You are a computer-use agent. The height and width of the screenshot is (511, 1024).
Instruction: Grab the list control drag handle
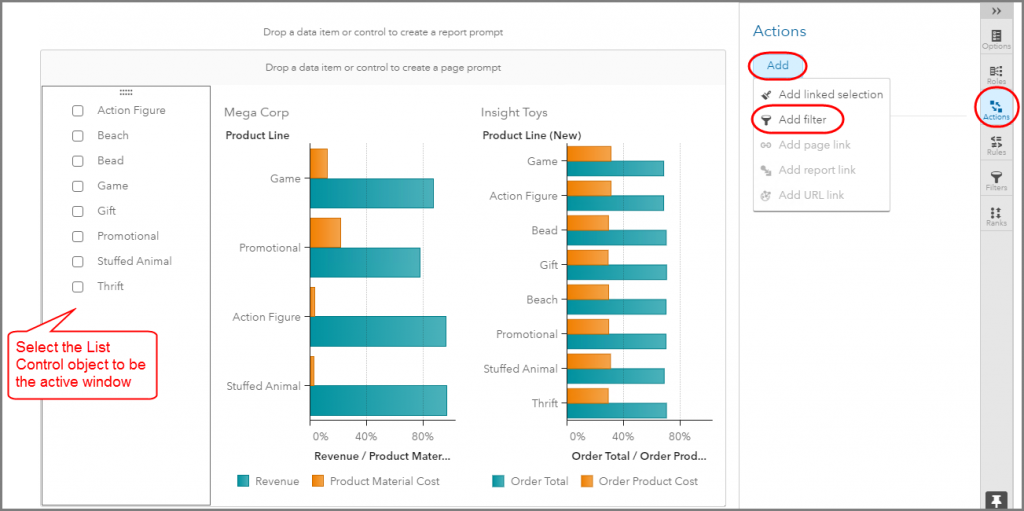[x=126, y=92]
